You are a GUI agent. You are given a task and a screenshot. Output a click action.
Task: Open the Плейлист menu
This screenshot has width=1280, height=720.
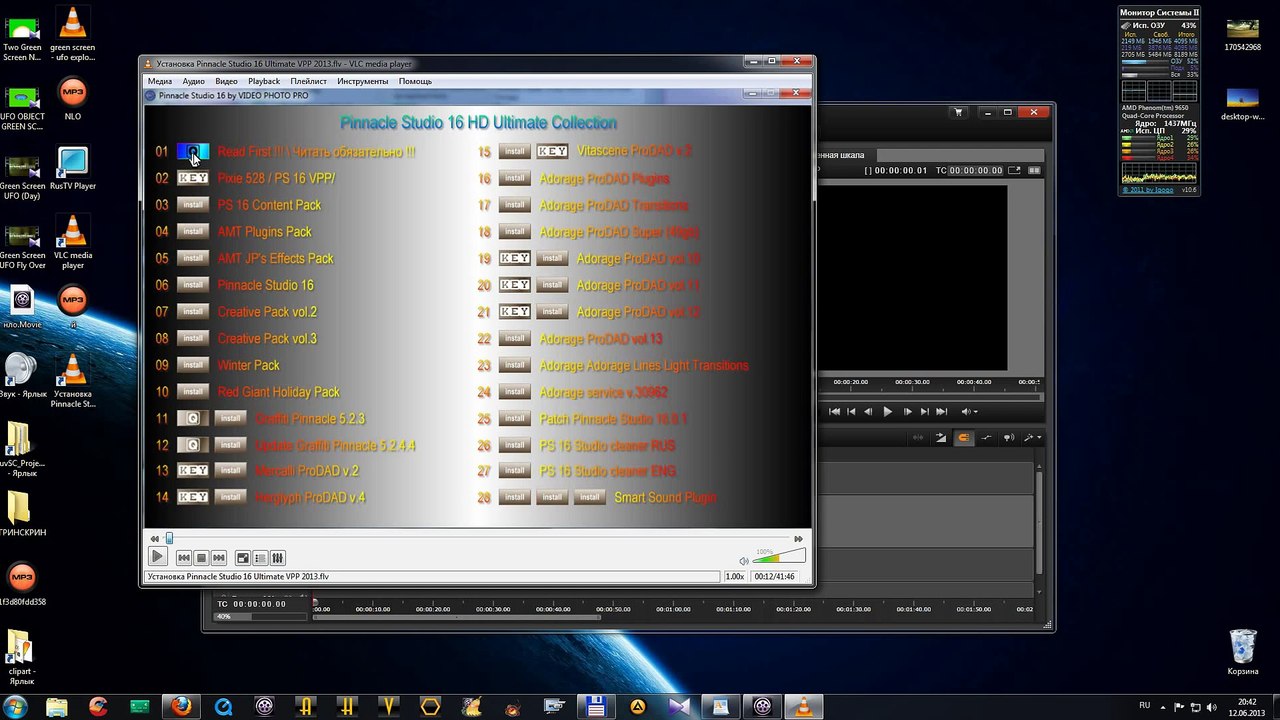[x=308, y=81]
